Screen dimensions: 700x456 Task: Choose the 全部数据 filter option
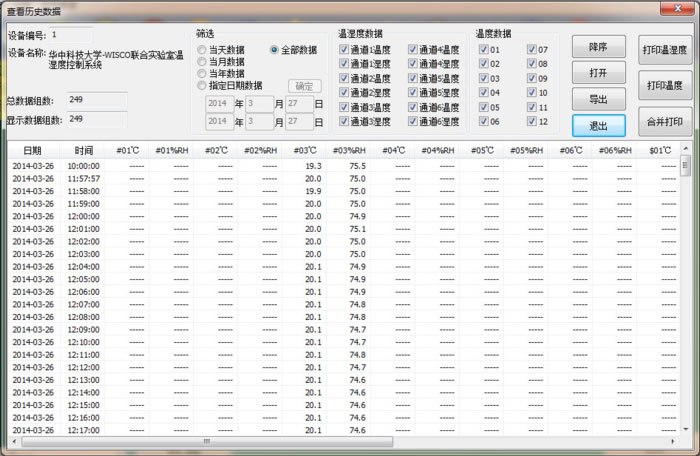[x=274, y=49]
